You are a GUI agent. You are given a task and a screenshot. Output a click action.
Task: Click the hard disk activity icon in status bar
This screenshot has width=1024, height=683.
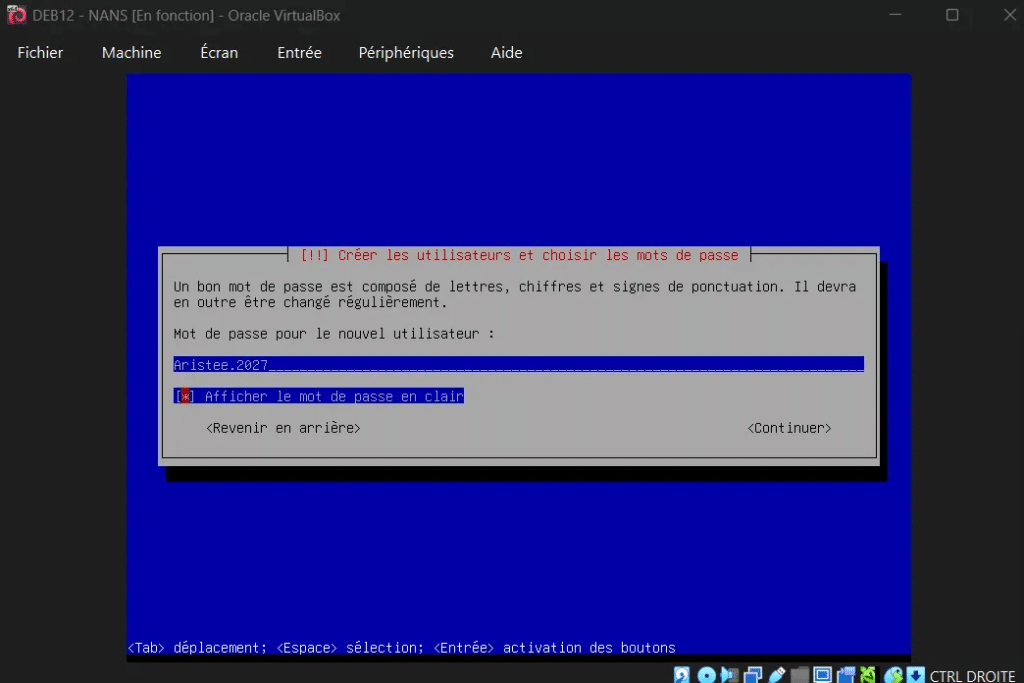[x=682, y=675]
